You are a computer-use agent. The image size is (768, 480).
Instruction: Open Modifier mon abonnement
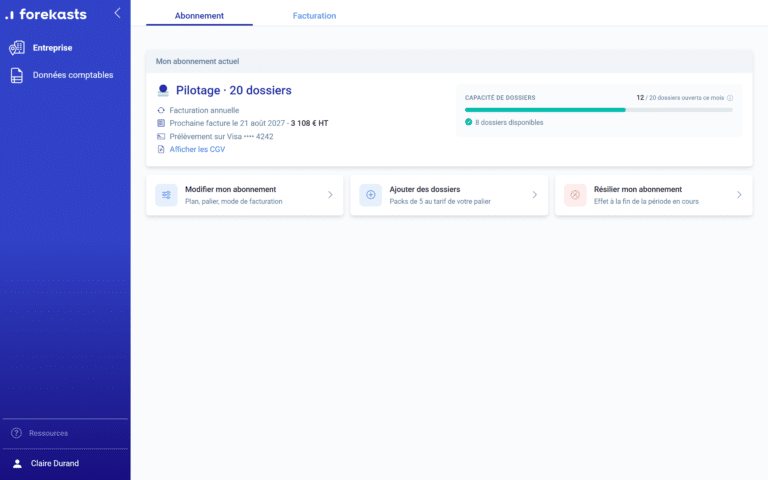point(244,195)
